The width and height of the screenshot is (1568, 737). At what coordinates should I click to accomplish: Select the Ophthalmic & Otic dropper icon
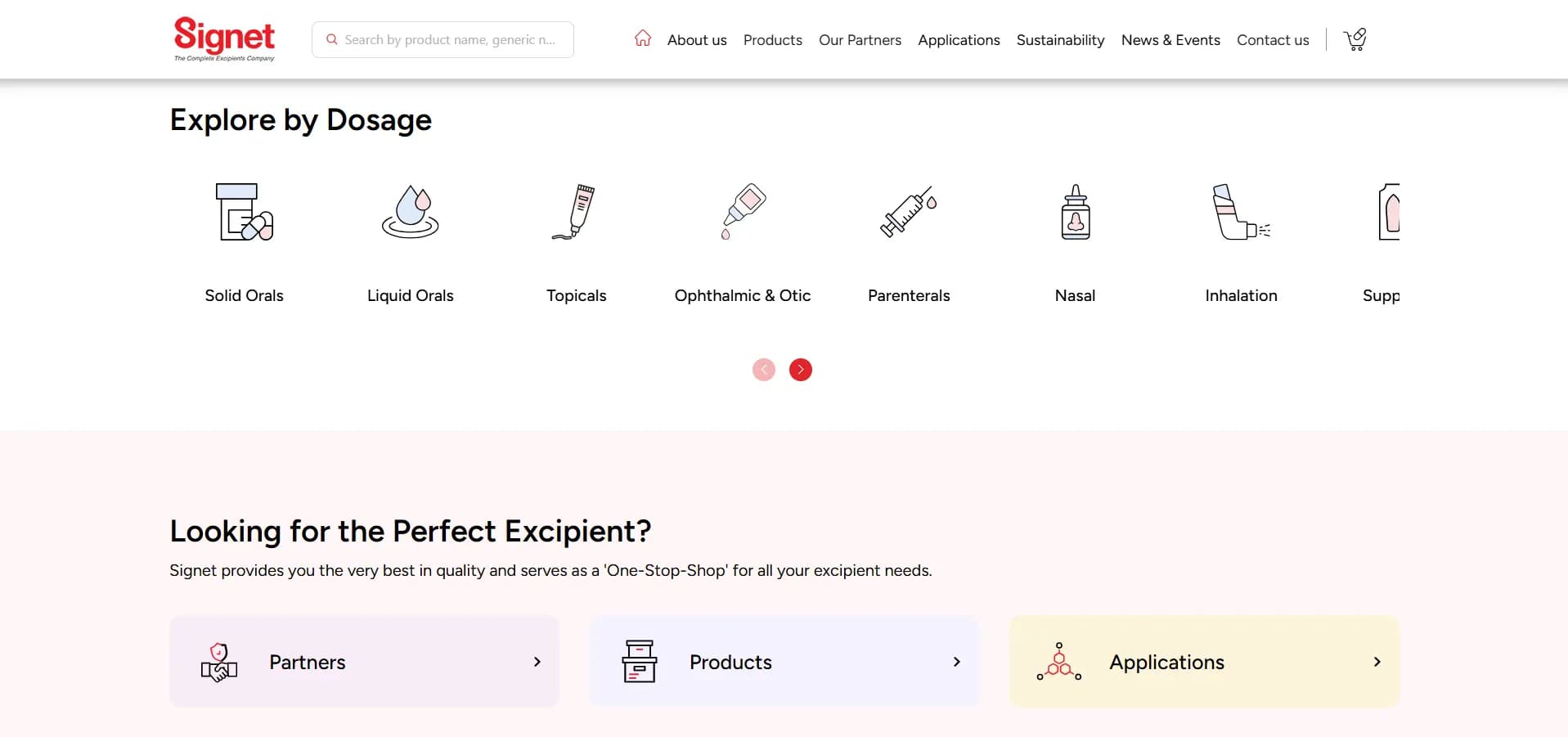click(x=743, y=211)
